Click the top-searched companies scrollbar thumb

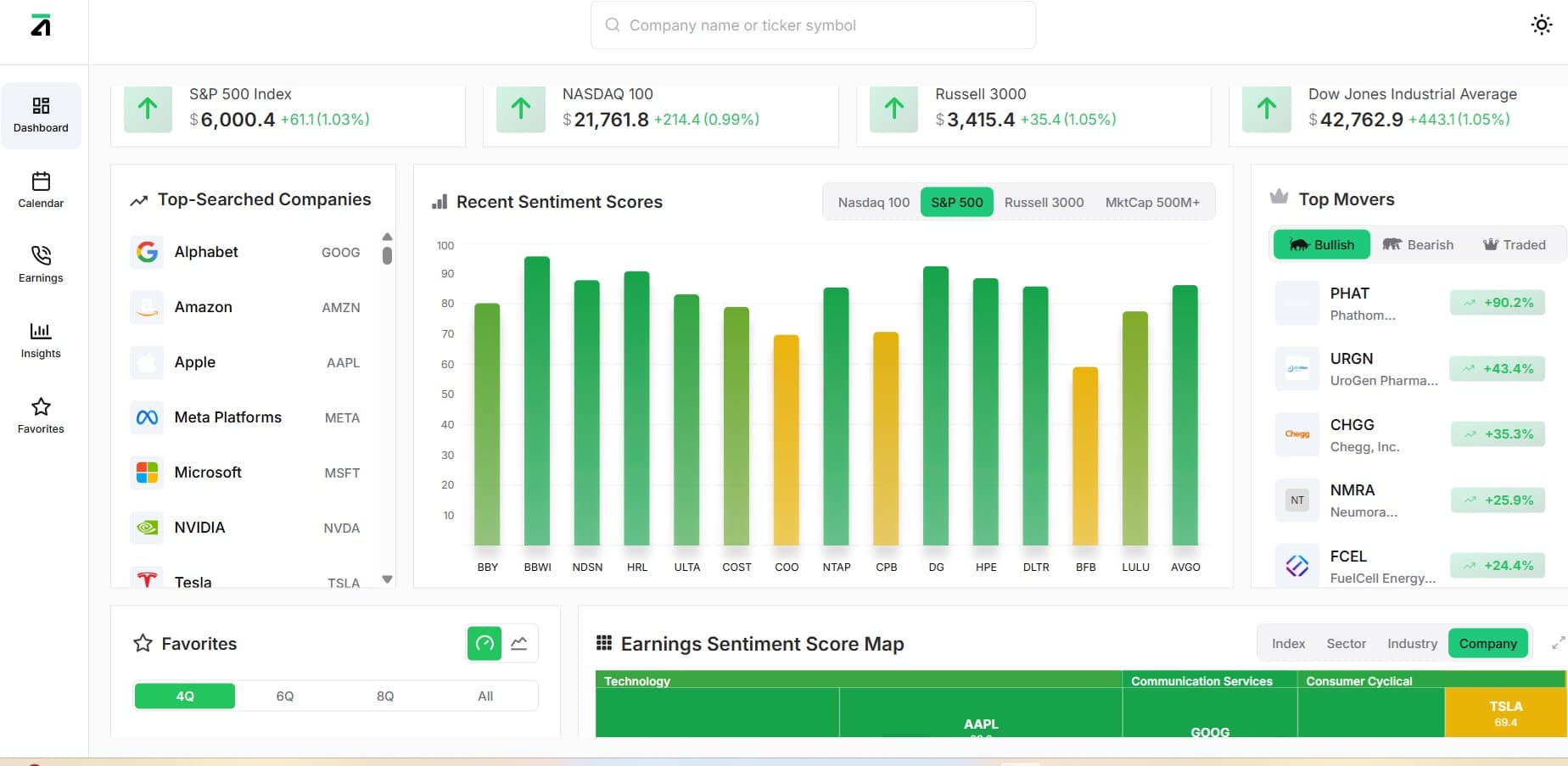point(387,255)
